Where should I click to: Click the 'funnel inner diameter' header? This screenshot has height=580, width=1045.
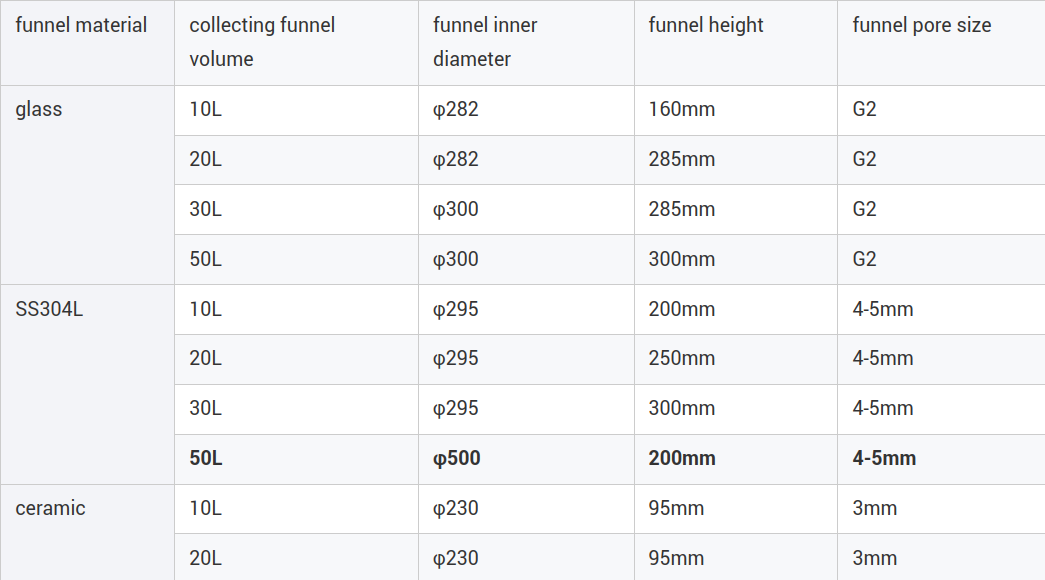tap(526, 43)
